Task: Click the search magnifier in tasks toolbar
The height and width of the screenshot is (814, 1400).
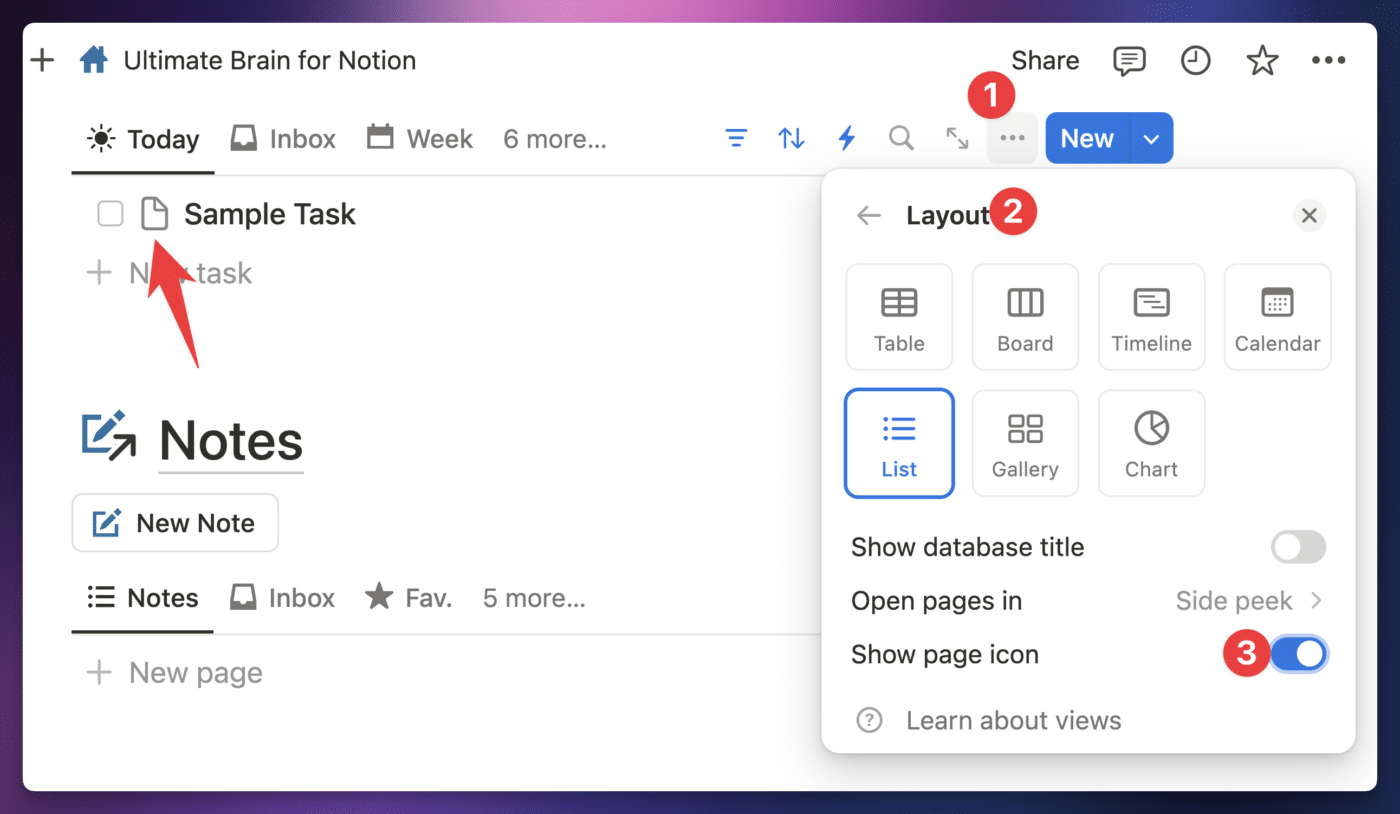Action: (x=901, y=138)
